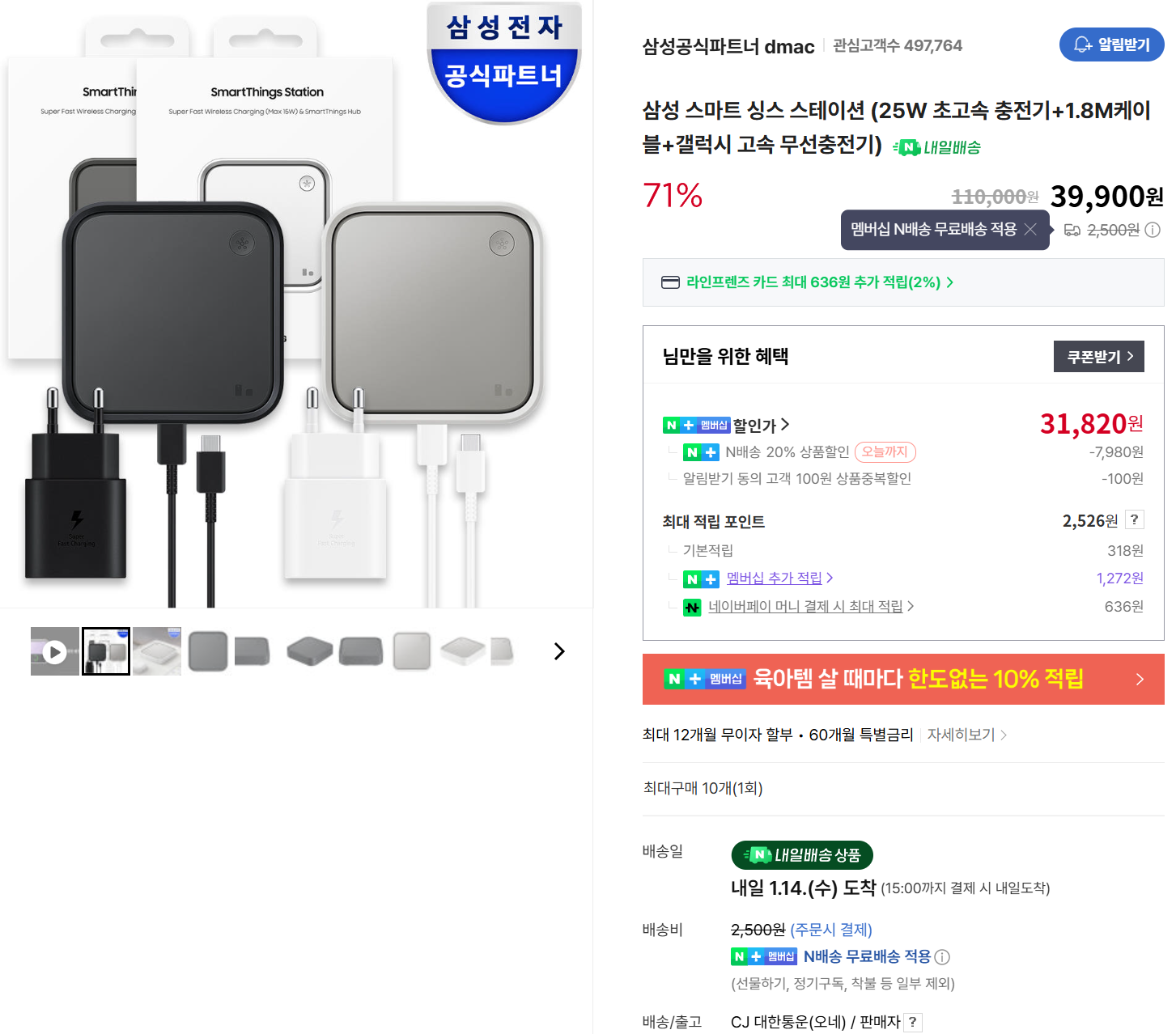
Task: Click the 삼성공식파트너 dmac store name
Action: click(728, 46)
